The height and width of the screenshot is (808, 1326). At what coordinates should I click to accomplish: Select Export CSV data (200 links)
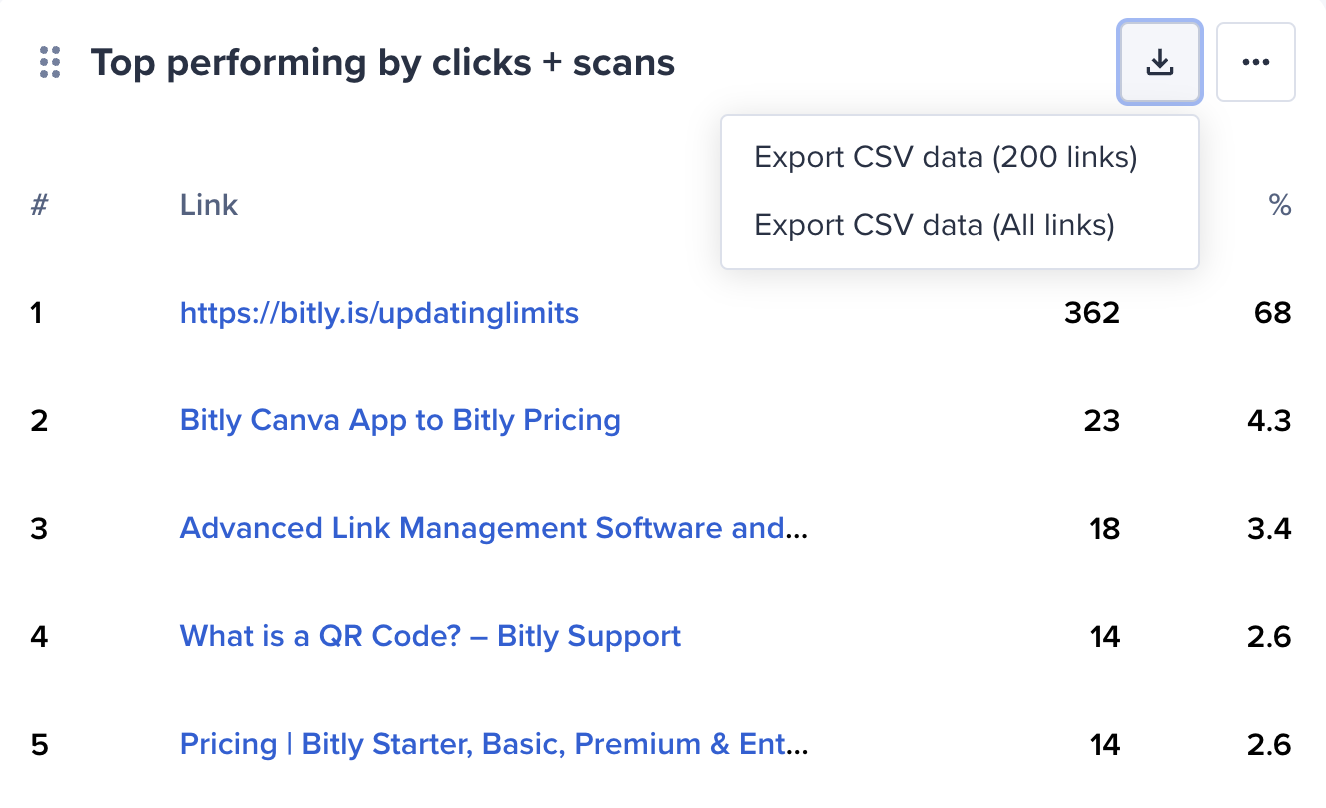[946, 157]
